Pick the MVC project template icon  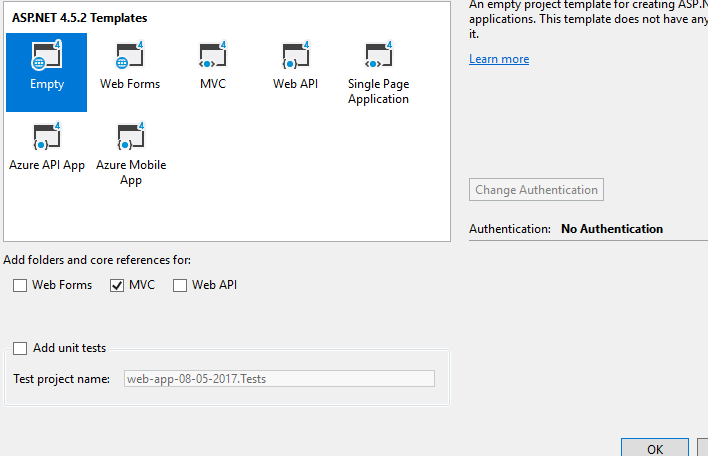point(213,55)
